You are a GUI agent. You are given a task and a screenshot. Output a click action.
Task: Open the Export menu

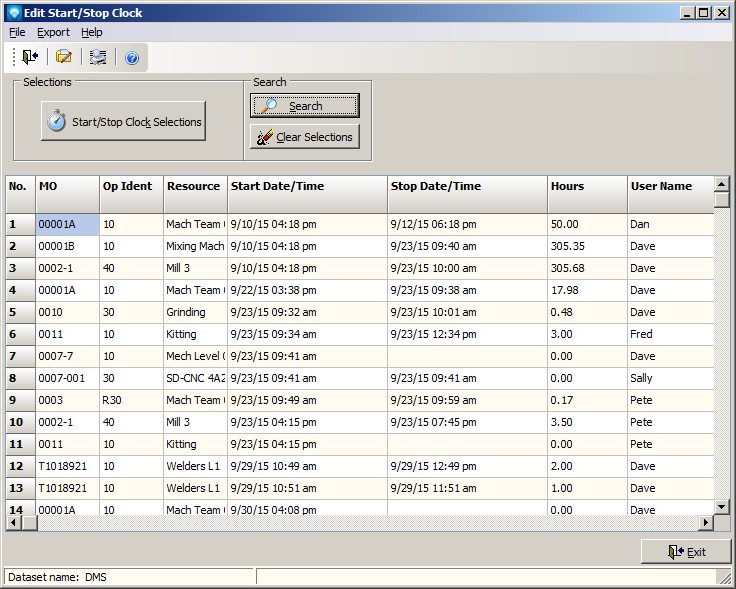tap(53, 32)
